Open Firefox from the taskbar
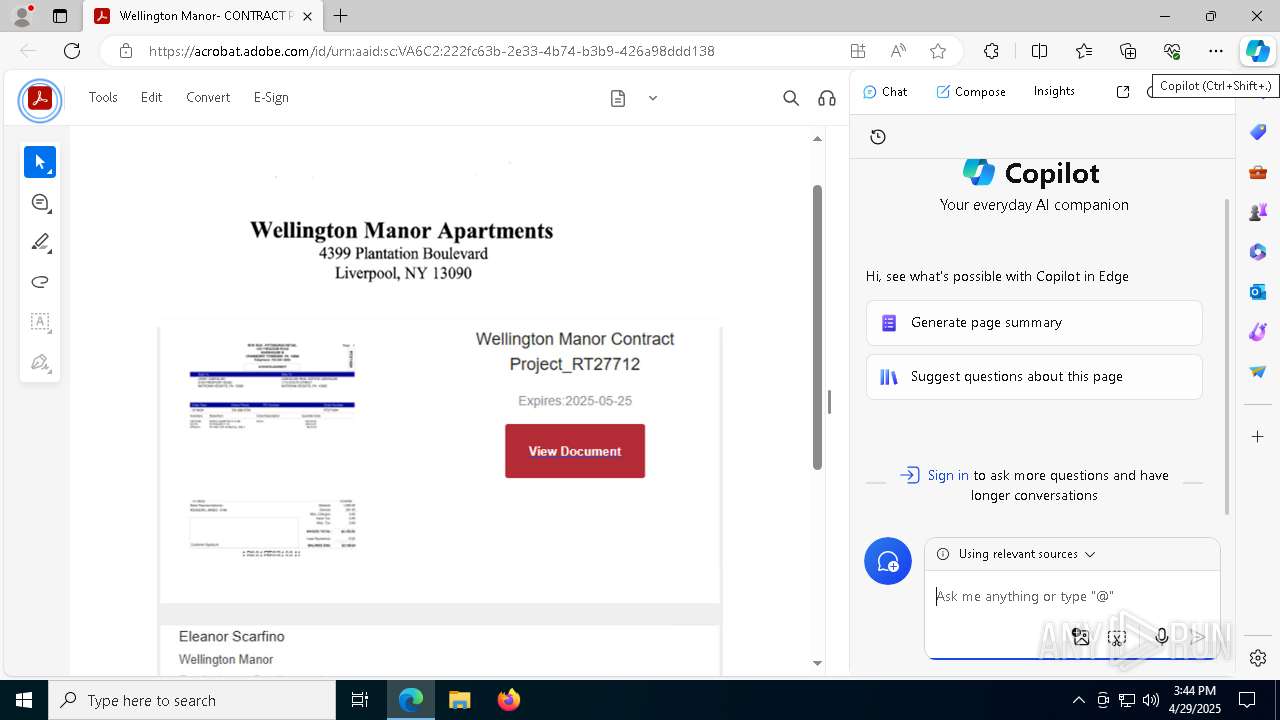Screen dimensions: 1280x720 click(x=509, y=700)
